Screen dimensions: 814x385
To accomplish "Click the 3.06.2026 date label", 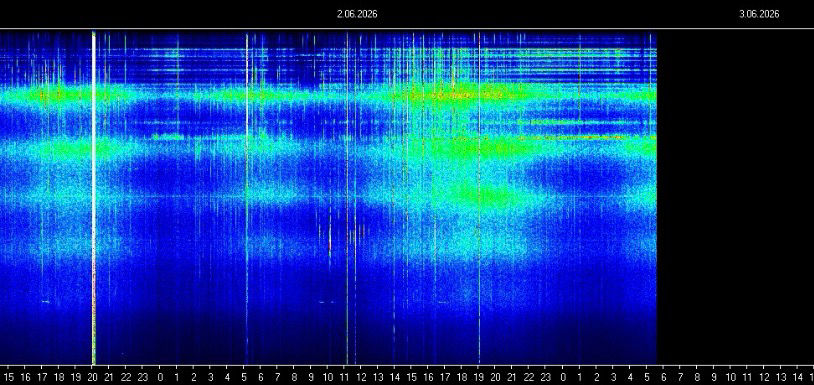I will 759,15.
